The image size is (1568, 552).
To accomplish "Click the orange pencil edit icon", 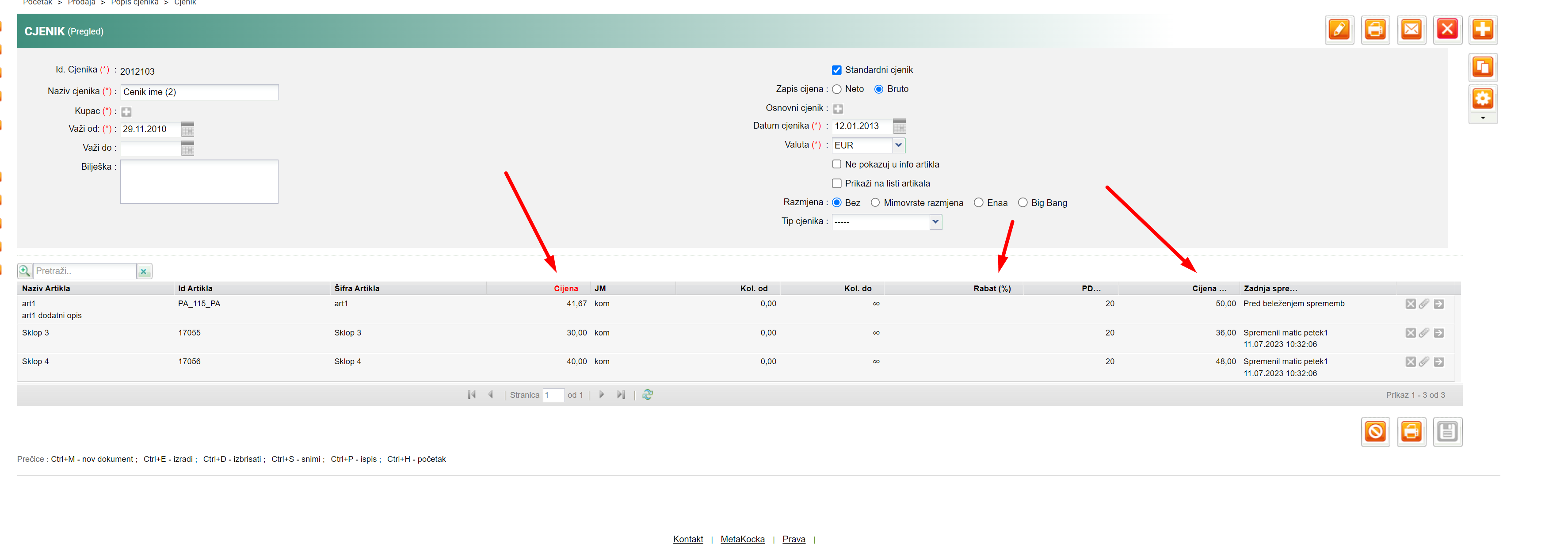I will [x=1339, y=29].
